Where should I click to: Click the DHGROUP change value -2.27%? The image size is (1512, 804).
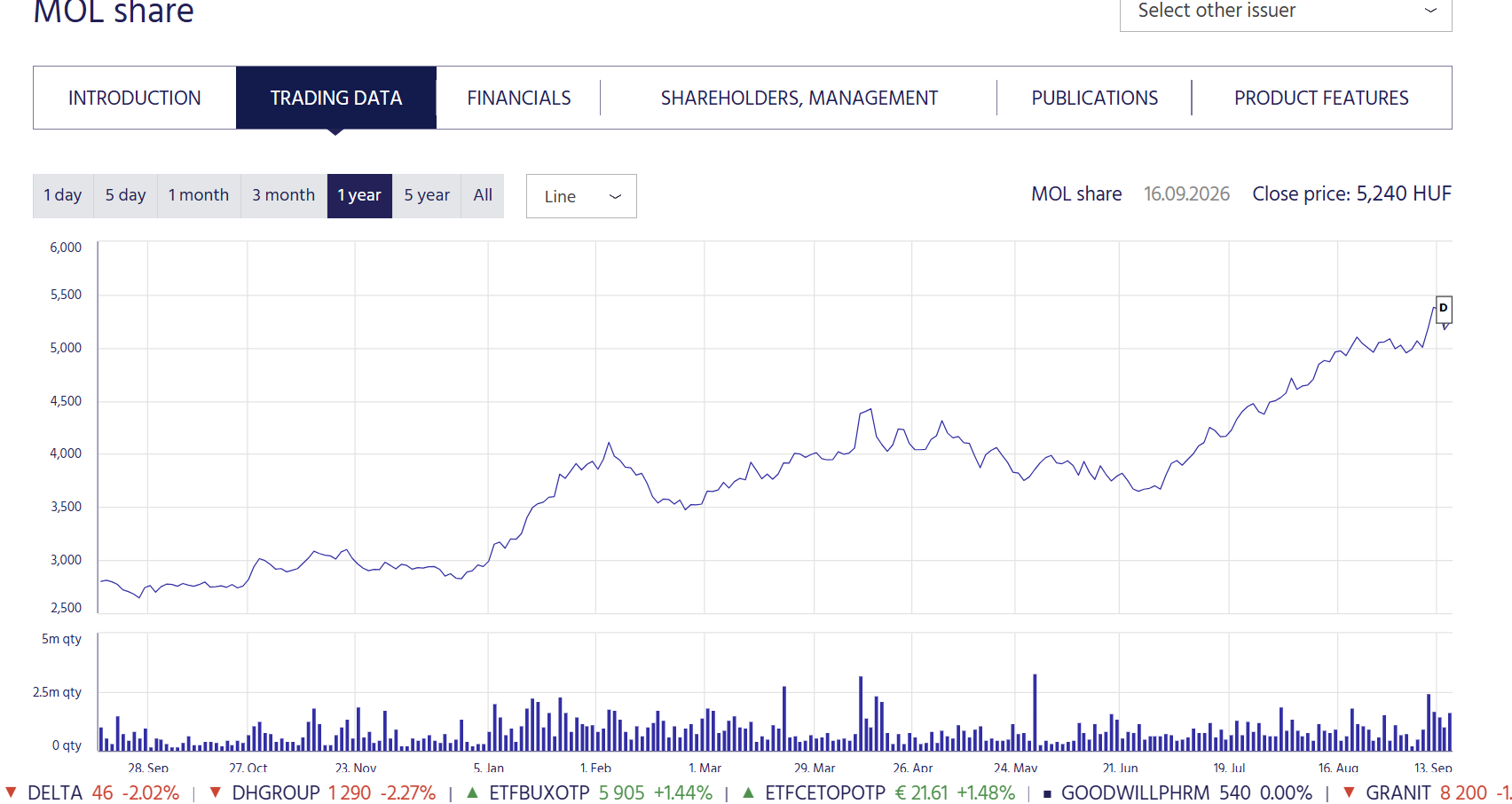click(408, 792)
